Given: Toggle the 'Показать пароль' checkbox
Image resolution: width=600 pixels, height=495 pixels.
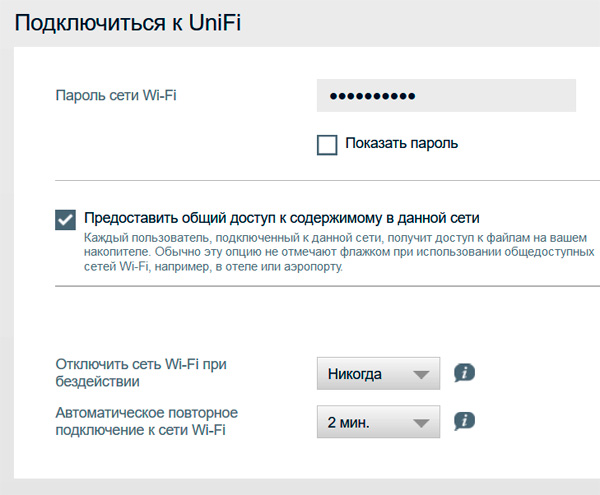Looking at the screenshot, I should click(327, 144).
